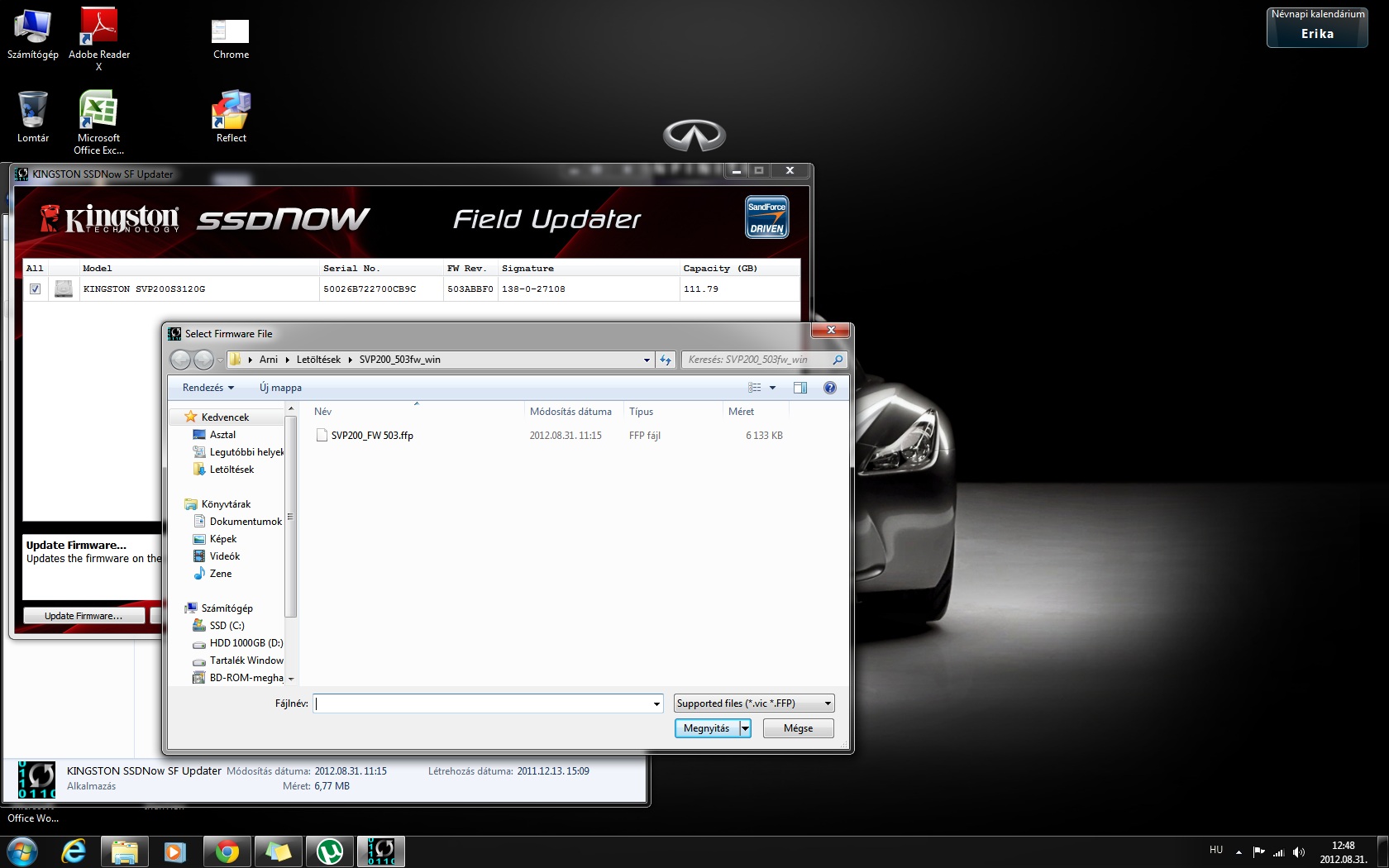
Task: Click the Update Firmware... button
Action: coord(84,616)
